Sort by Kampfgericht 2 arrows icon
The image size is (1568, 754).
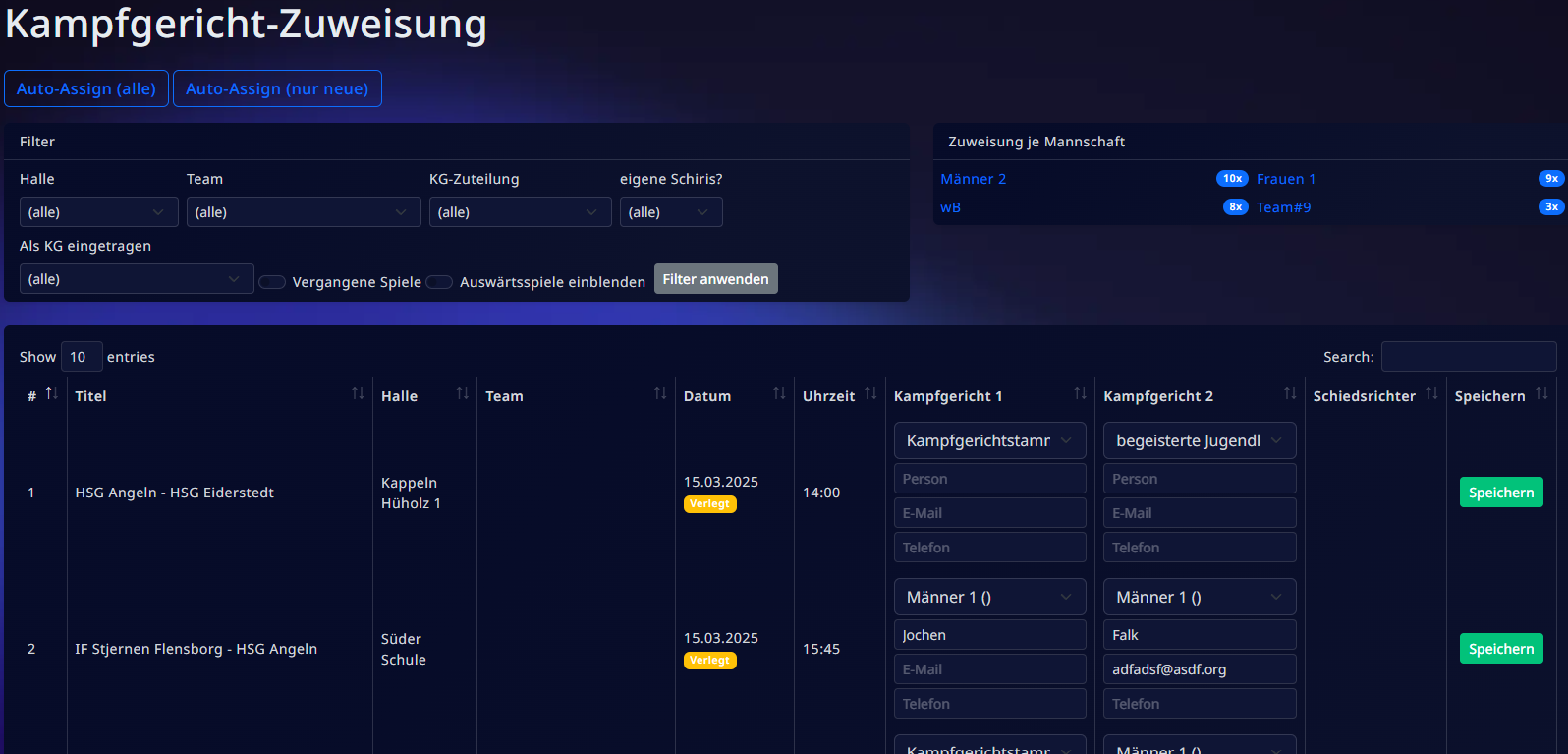[x=1290, y=394]
